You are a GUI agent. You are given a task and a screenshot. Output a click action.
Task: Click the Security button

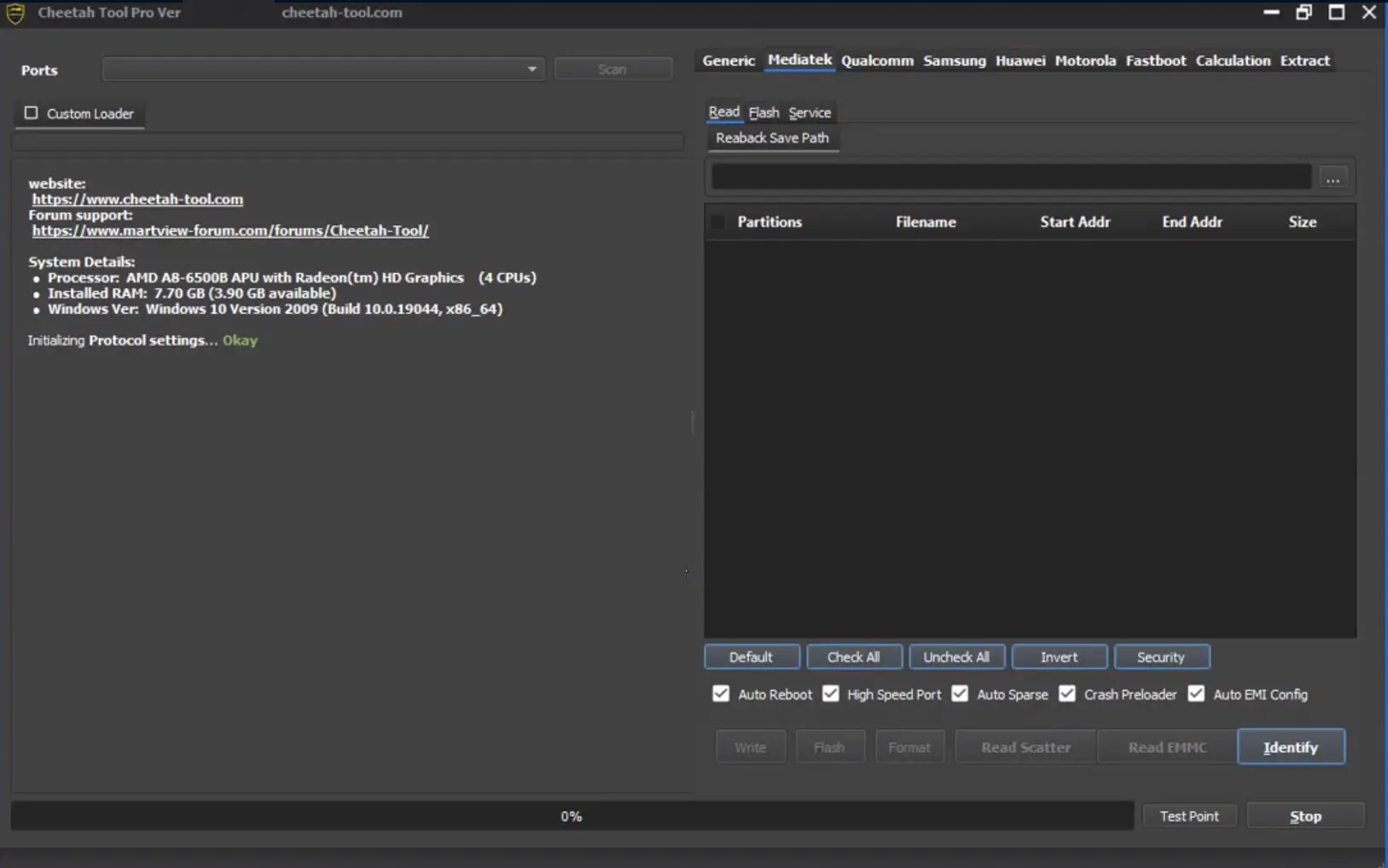coord(1161,657)
